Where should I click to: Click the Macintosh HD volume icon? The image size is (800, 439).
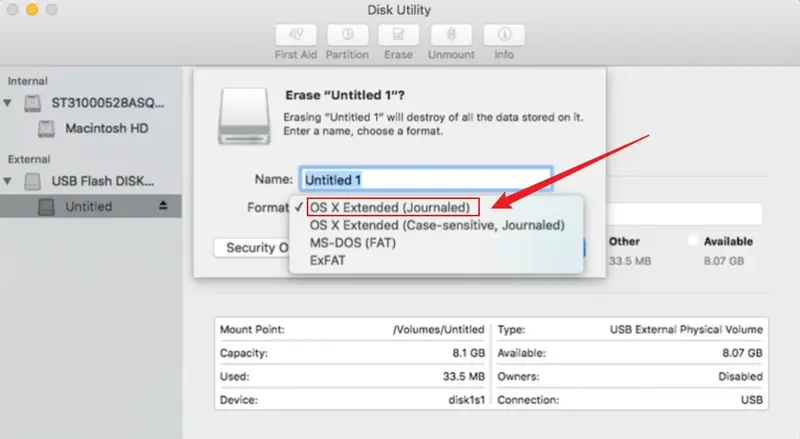point(46,129)
